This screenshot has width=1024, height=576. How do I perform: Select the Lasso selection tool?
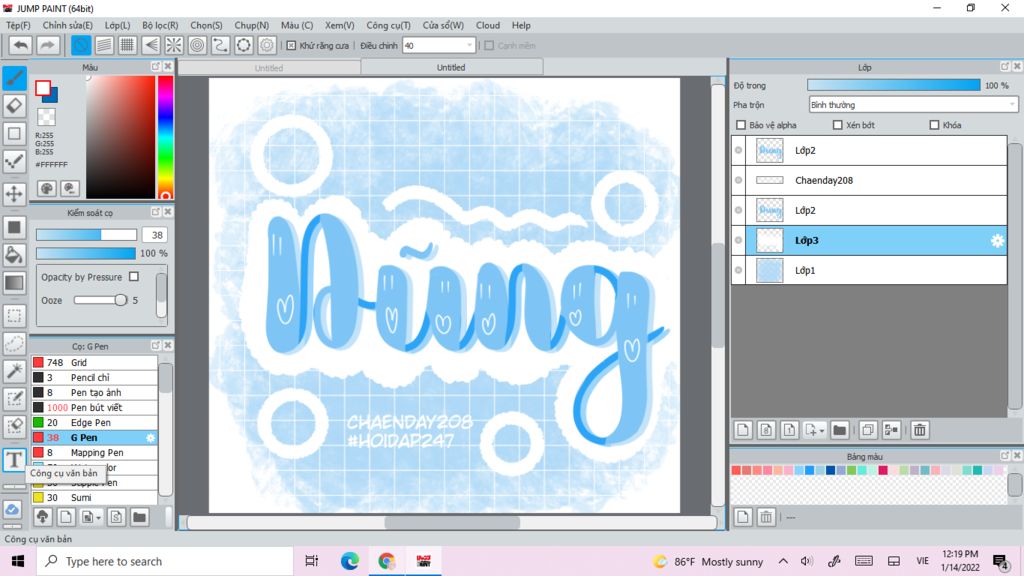[x=14, y=344]
